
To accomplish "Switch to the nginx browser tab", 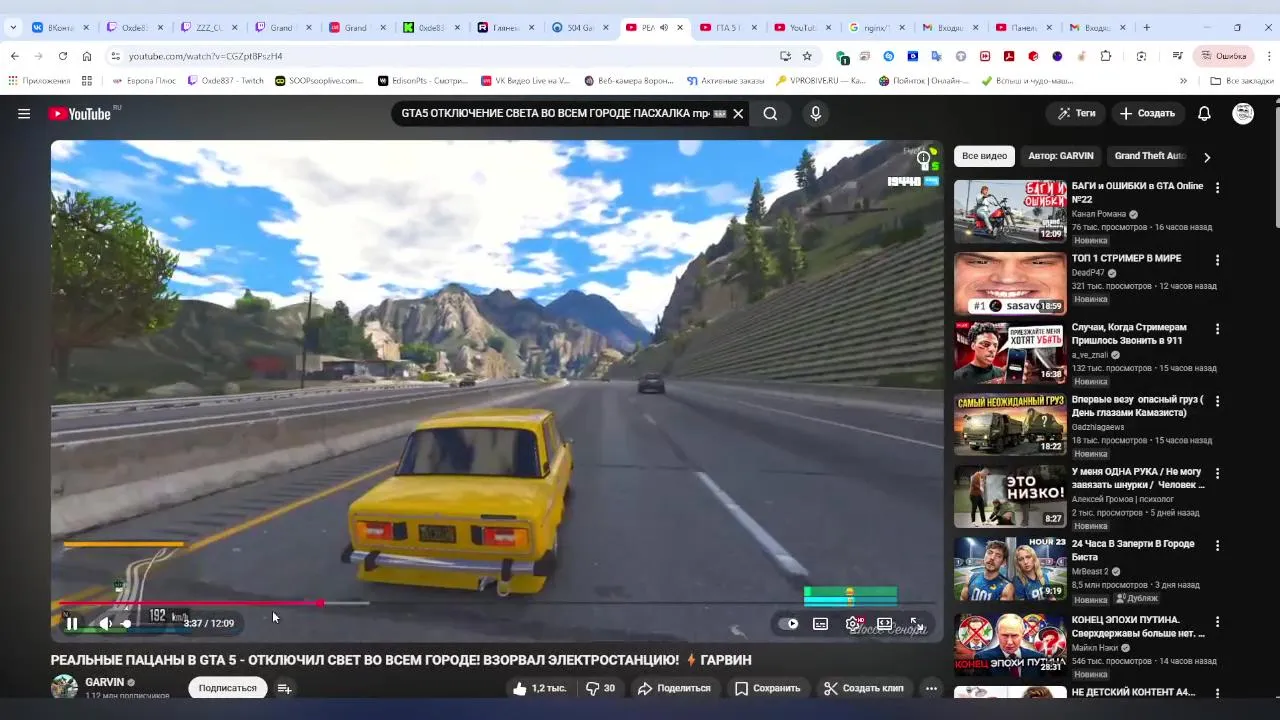I will (877, 28).
